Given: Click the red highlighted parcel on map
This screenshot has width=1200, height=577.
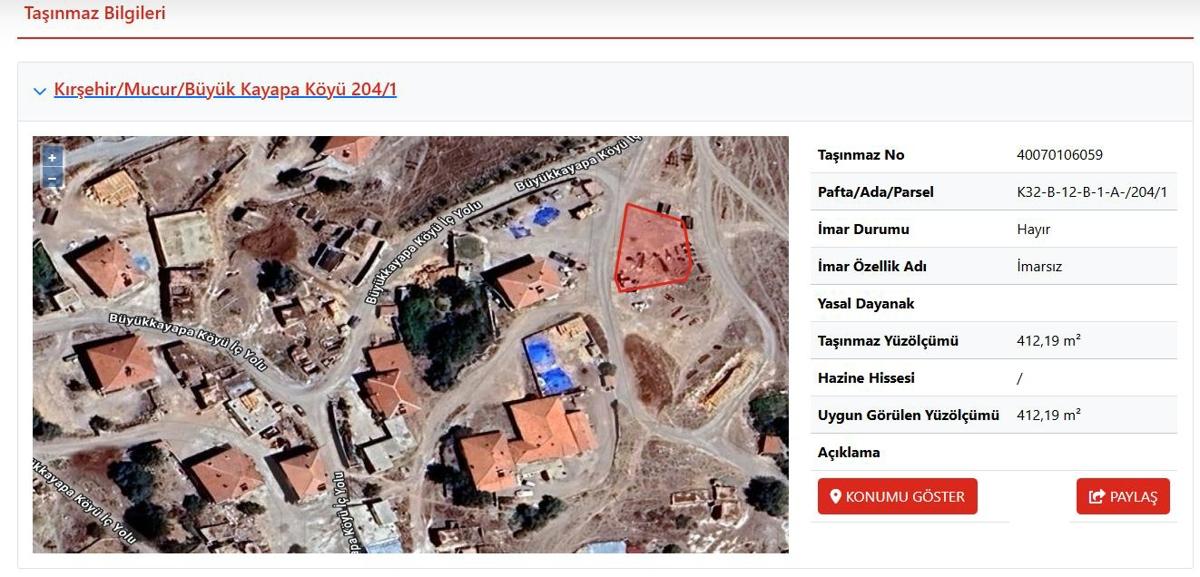Looking at the screenshot, I should coord(652,247).
